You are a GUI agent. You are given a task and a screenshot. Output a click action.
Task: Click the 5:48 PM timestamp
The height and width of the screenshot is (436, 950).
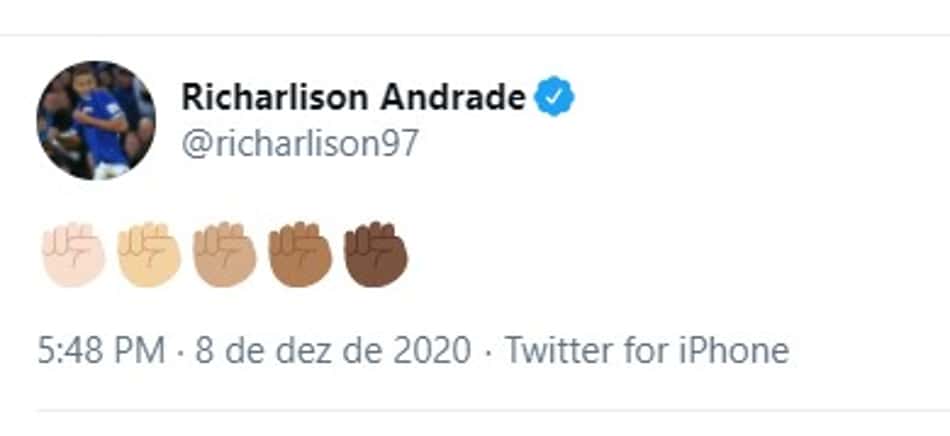click(101, 351)
